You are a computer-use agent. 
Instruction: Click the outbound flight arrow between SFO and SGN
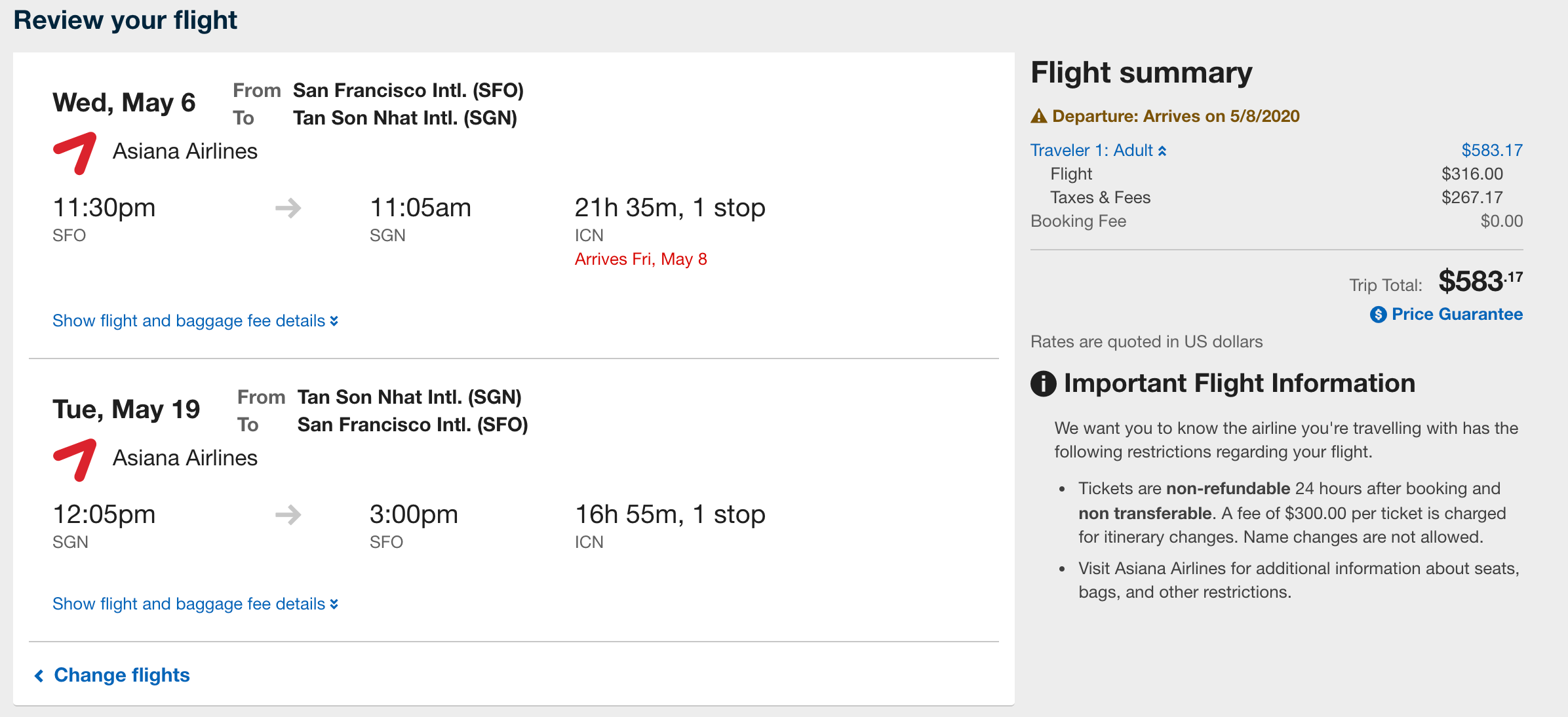tap(288, 209)
